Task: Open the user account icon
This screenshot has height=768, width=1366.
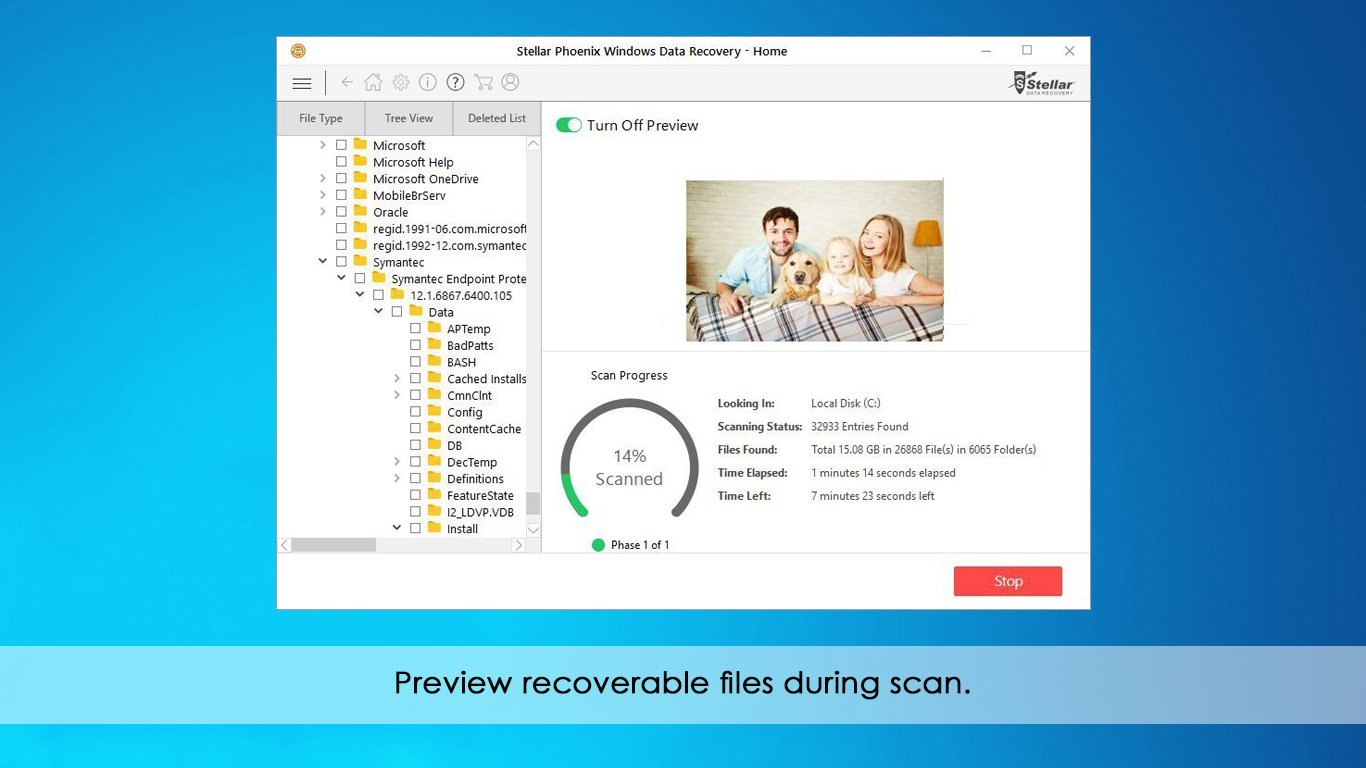Action: 510,82
